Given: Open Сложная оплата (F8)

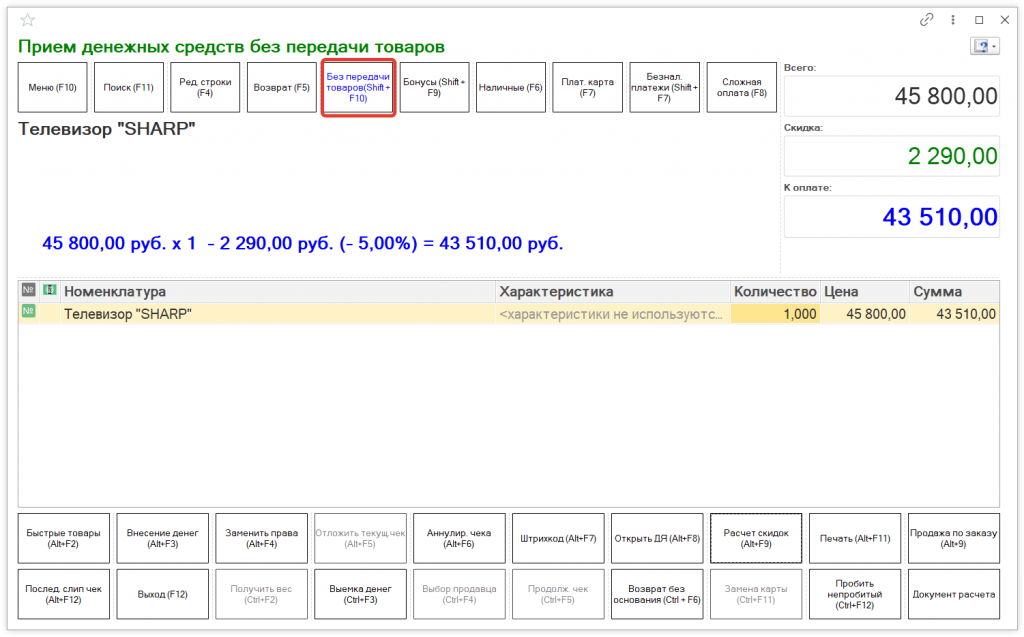Looking at the screenshot, I should pos(742,87).
